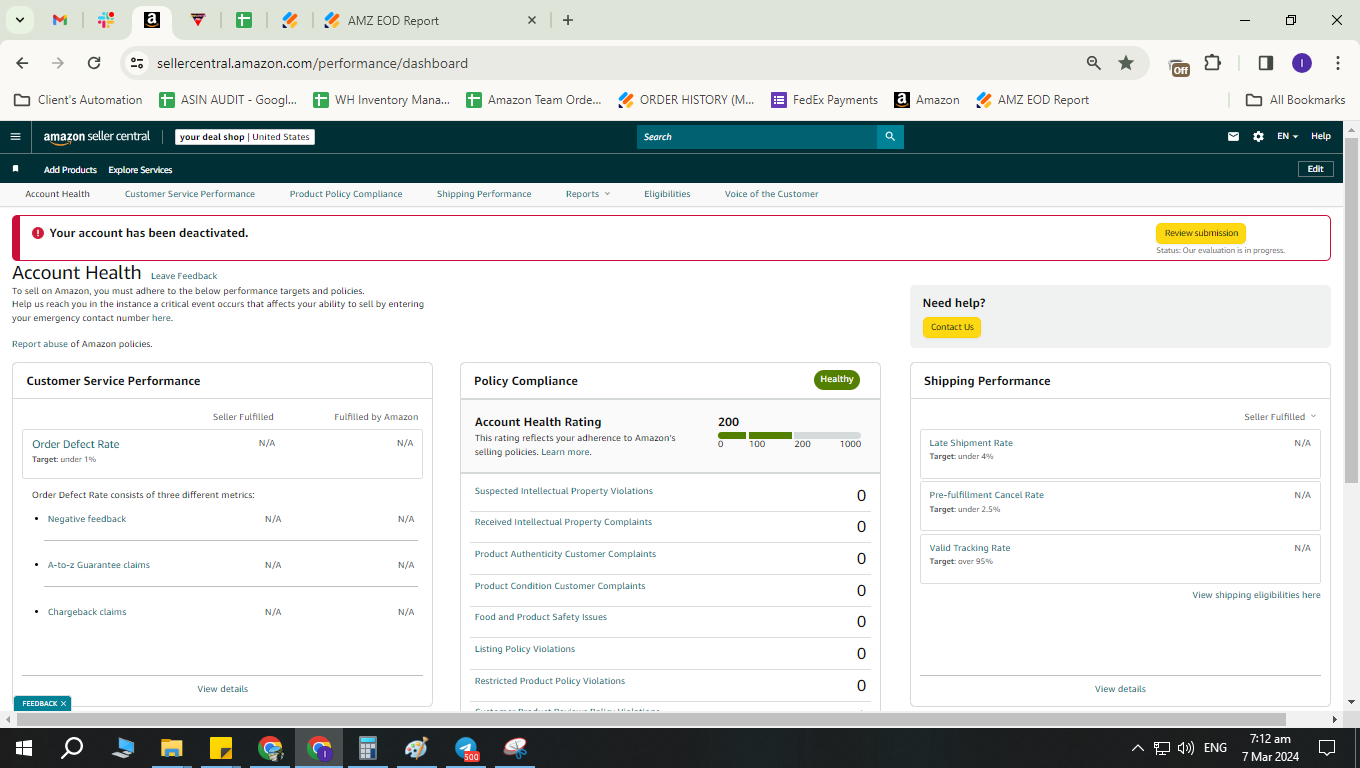Click the Contact Us button
1360x768 pixels.
(952, 327)
